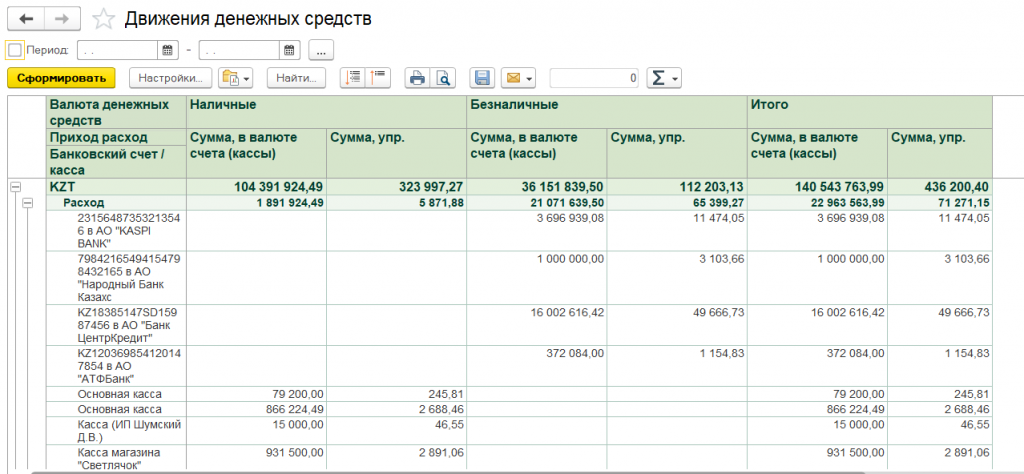Enable the Период checkbox
Image resolution: width=1024 pixels, height=474 pixels.
coord(14,50)
